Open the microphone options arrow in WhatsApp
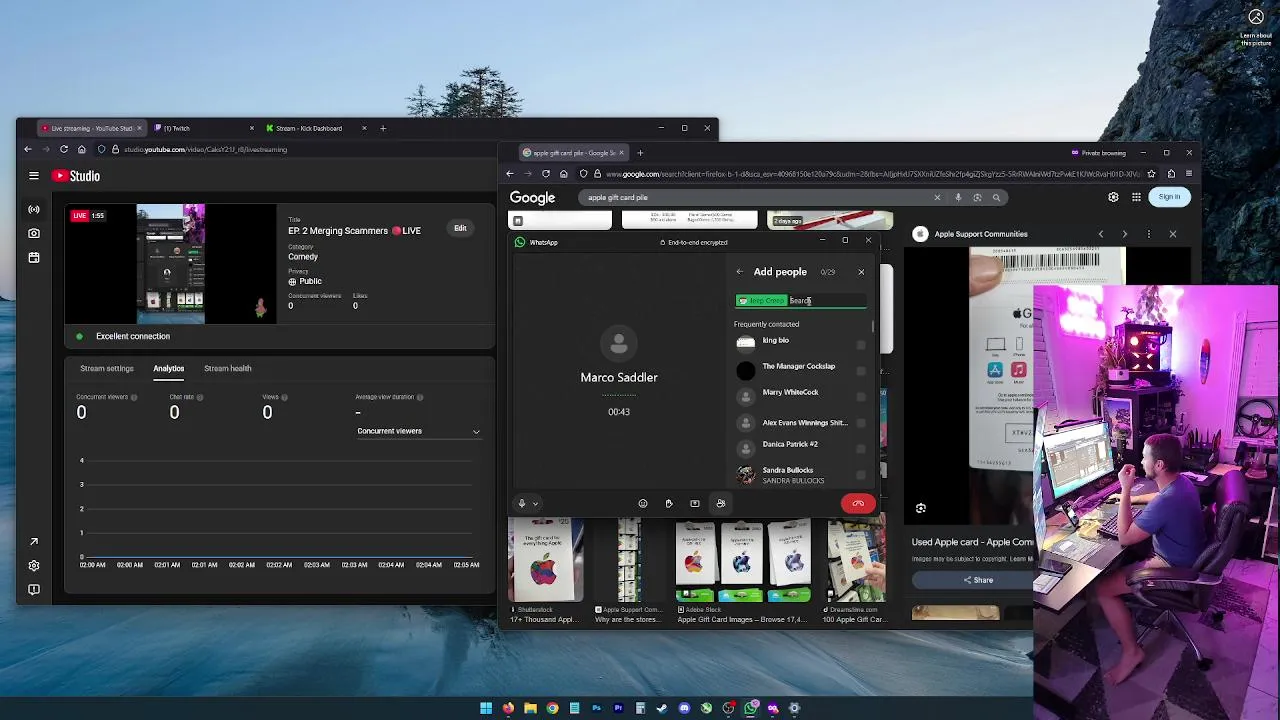 [x=535, y=504]
